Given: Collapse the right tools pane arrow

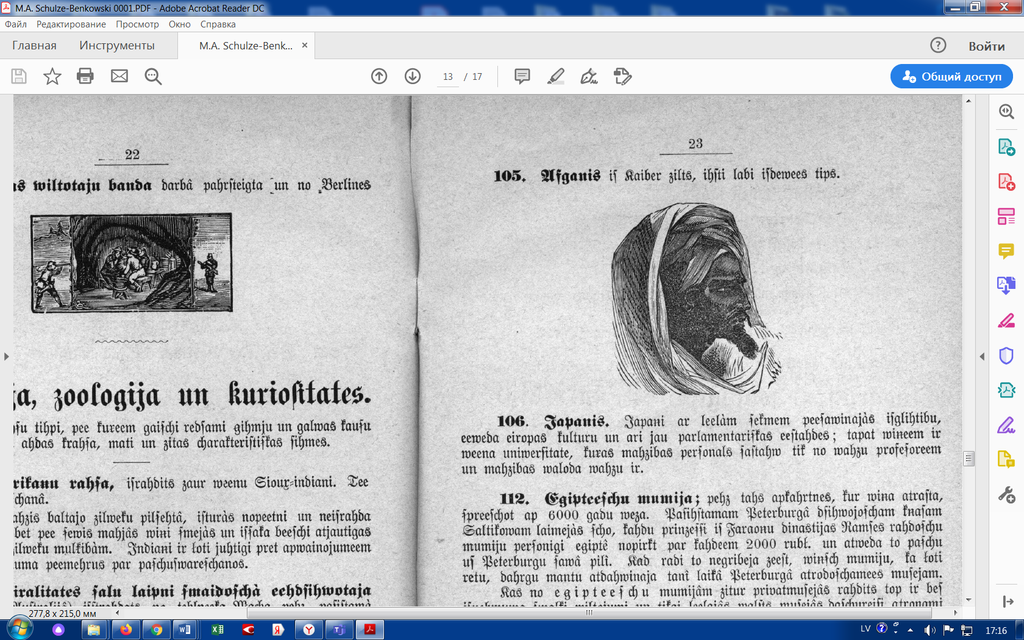Looking at the screenshot, I should click(x=980, y=354).
